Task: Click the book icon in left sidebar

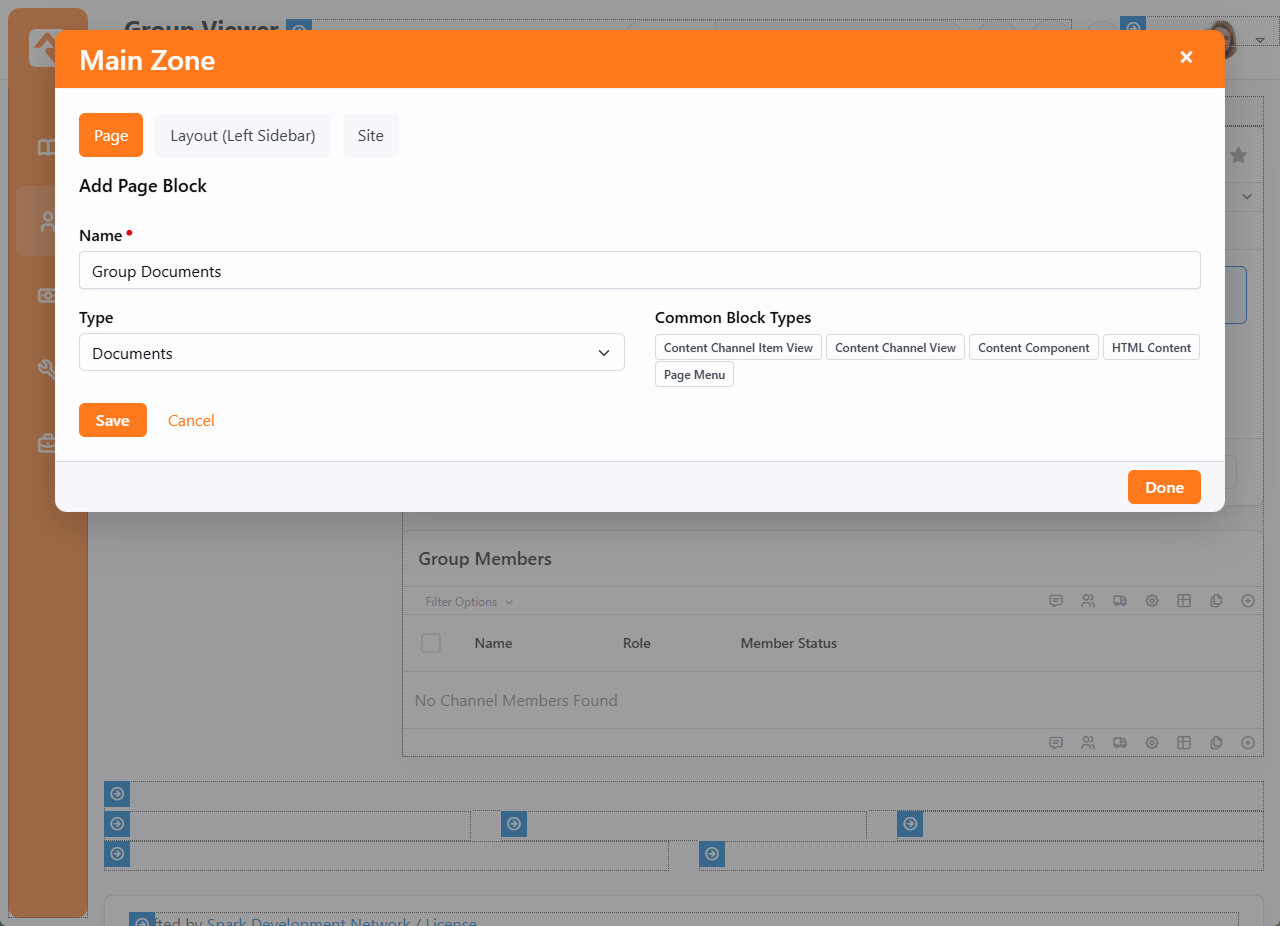Action: pyautogui.click(x=46, y=148)
